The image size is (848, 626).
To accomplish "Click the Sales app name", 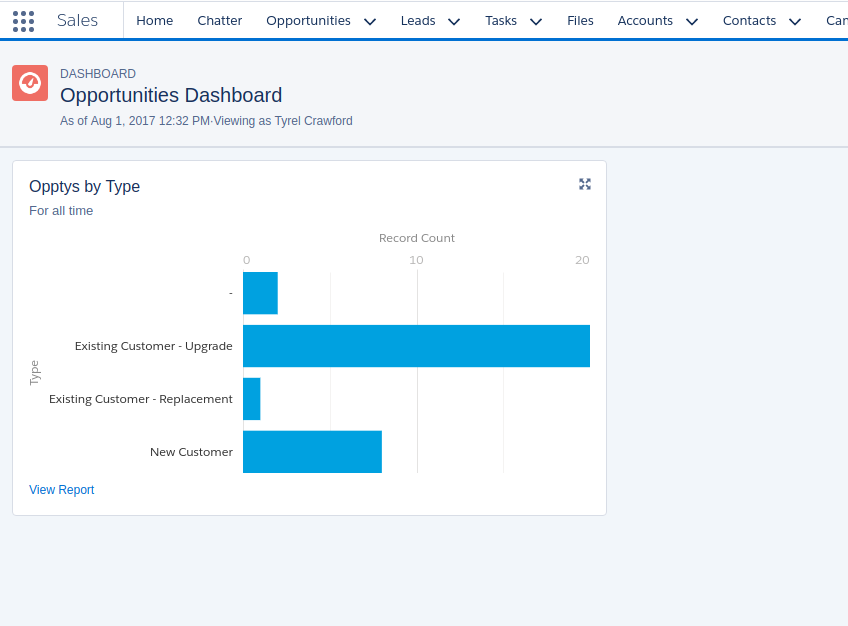I will pos(77,20).
